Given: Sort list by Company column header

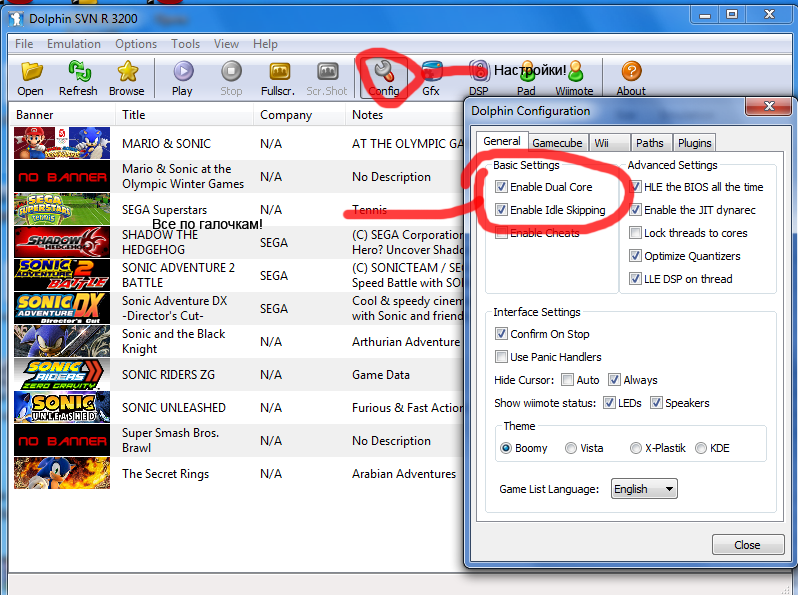Looking at the screenshot, I should [x=299, y=115].
